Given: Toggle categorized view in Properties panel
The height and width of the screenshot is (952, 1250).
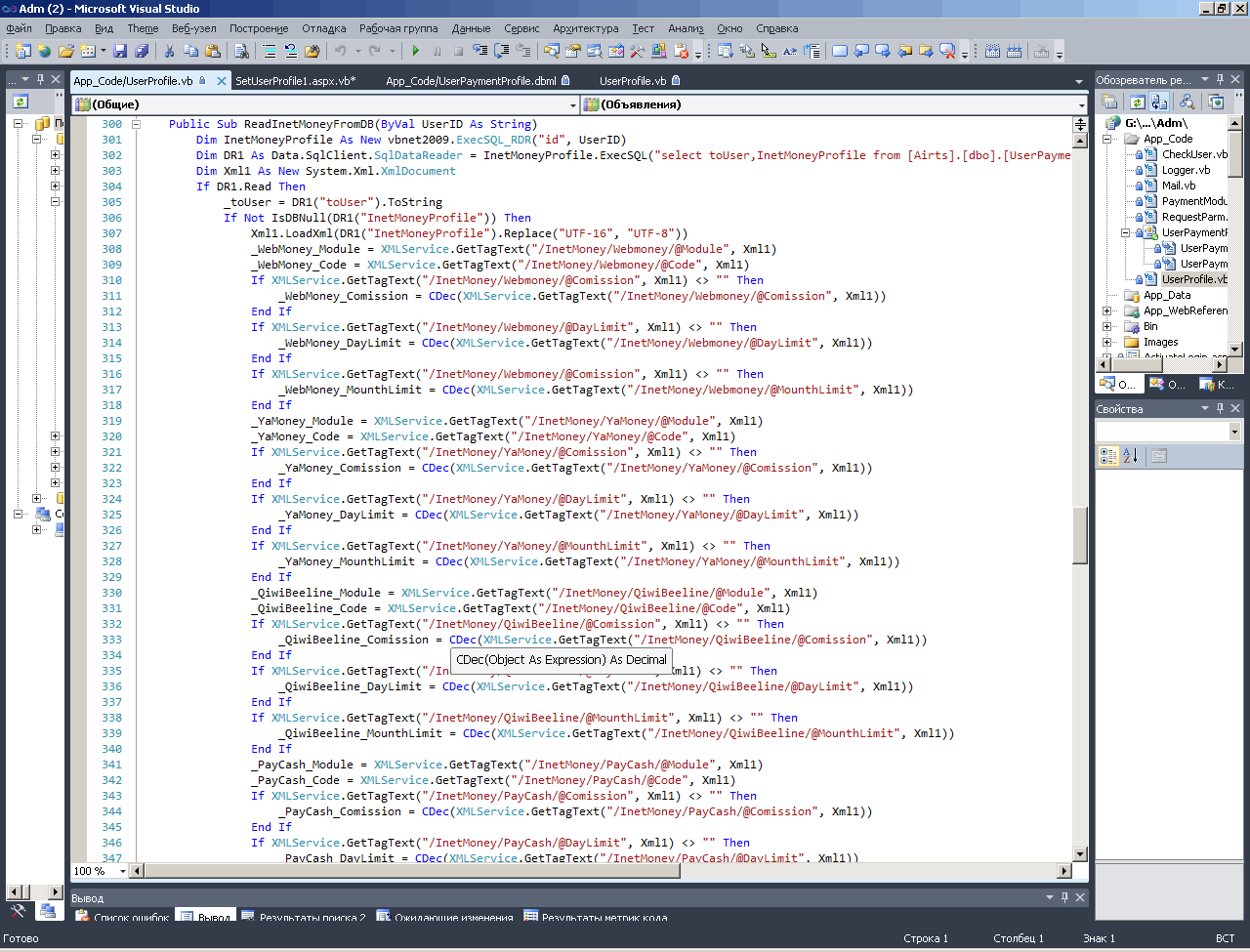Looking at the screenshot, I should [1108, 455].
